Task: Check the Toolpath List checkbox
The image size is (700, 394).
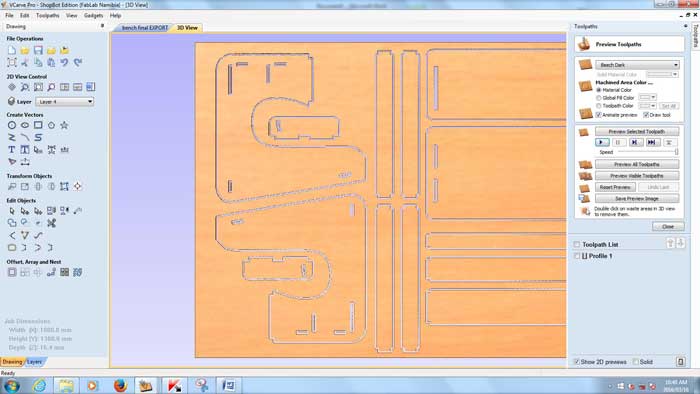Action: coord(577,245)
